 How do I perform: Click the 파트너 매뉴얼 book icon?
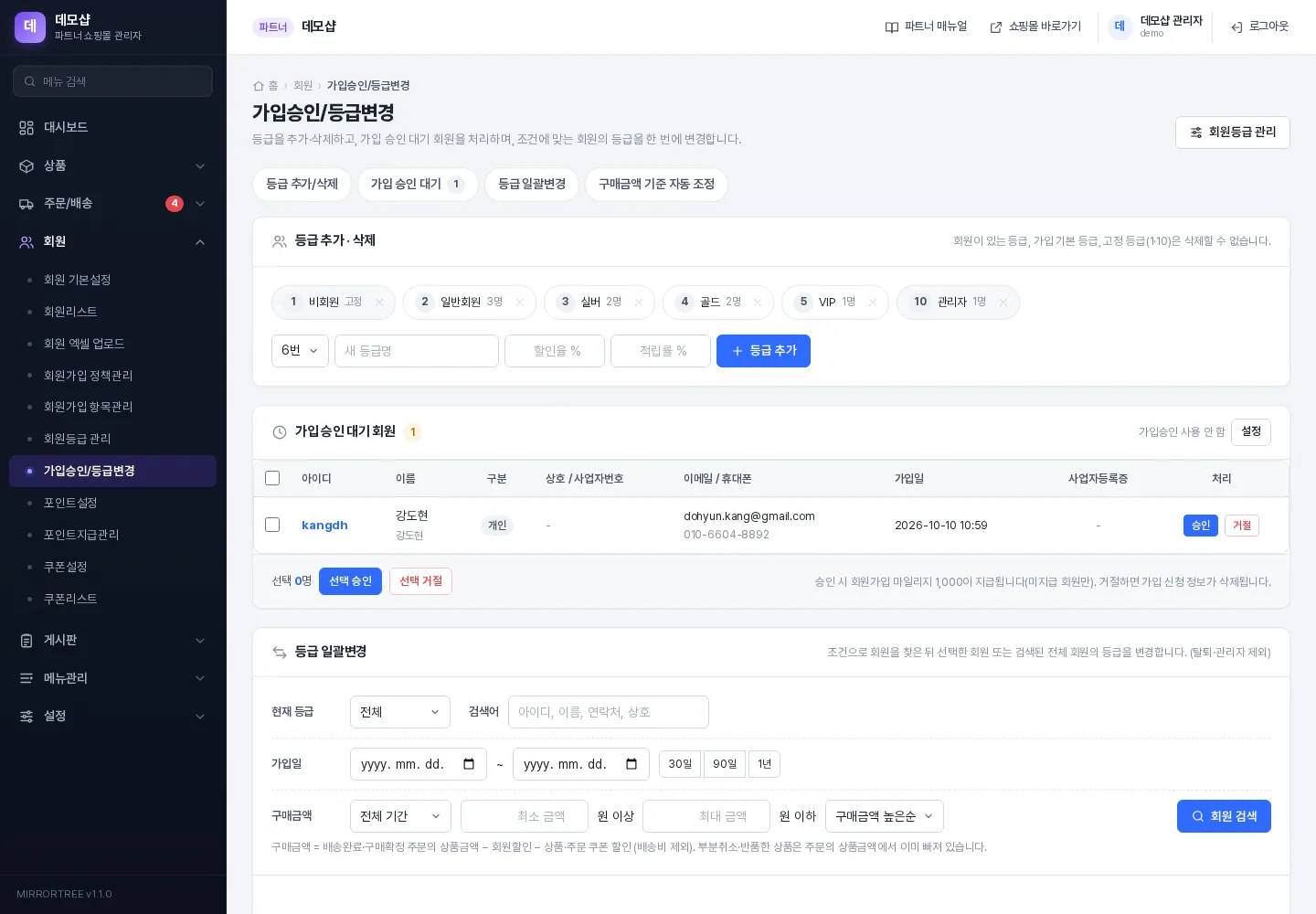[x=892, y=27]
